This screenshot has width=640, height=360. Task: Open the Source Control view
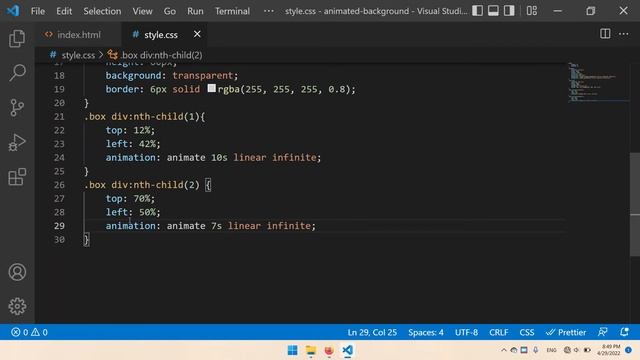pos(17,108)
